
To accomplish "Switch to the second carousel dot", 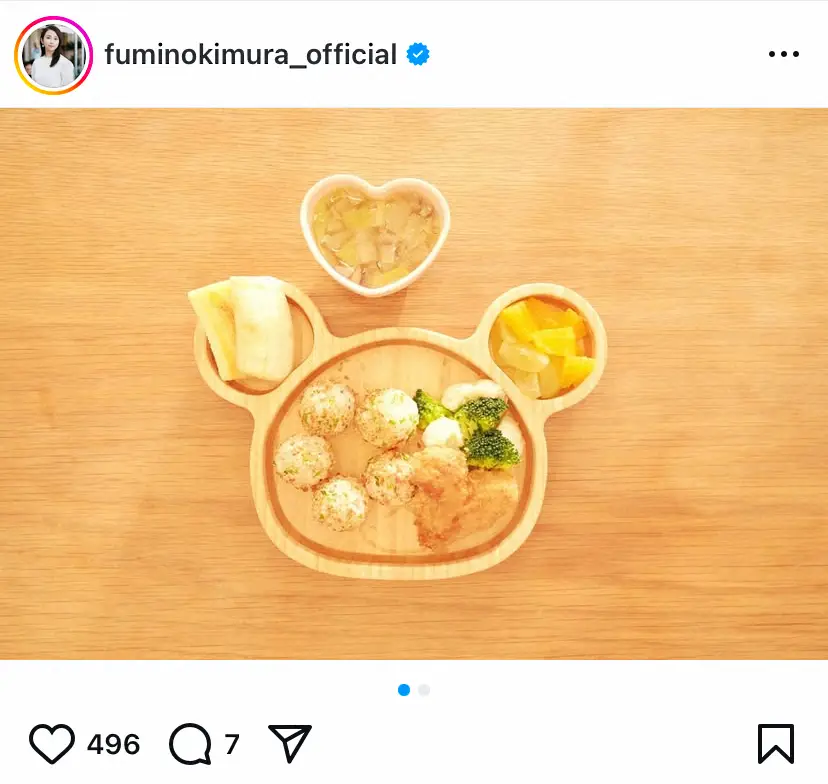I will pos(424,690).
